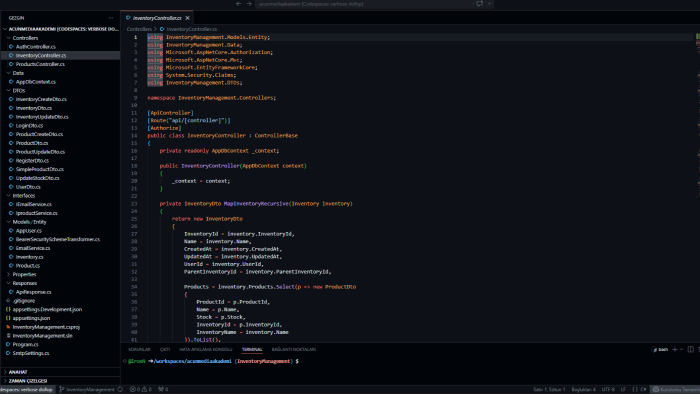This screenshot has width=700, height=394.
Task: Click the Codespaces remote indicator
Action: tap(27, 390)
